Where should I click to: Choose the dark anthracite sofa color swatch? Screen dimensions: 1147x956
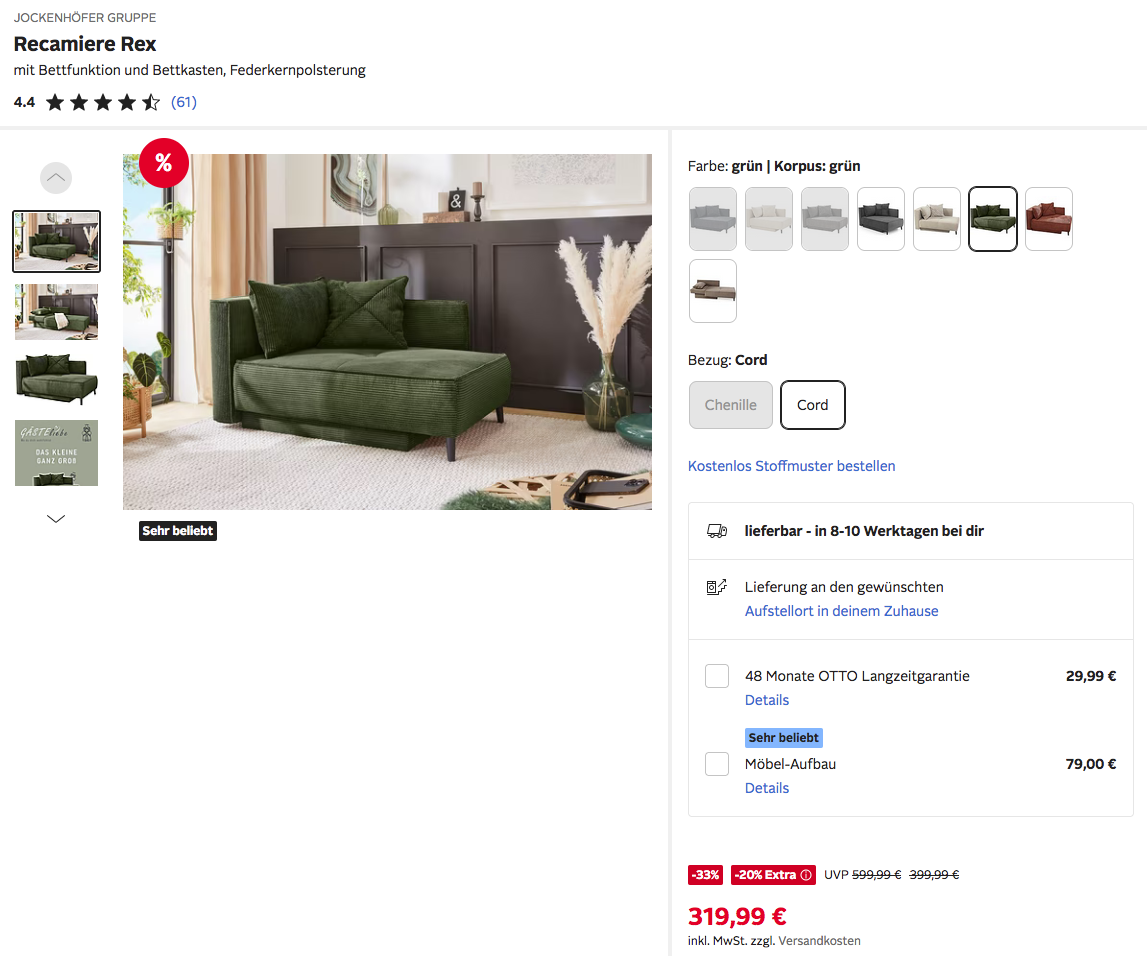(881, 219)
